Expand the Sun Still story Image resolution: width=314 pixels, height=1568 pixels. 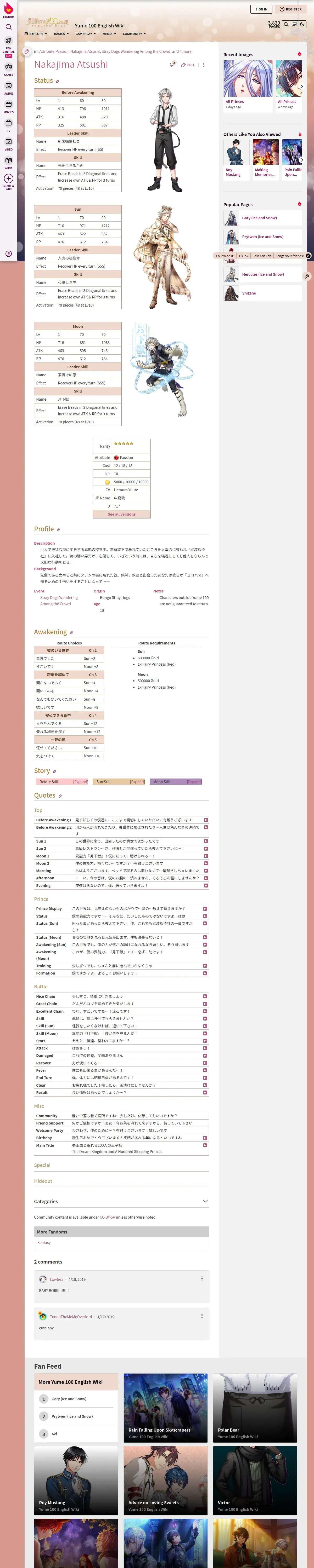137,782
